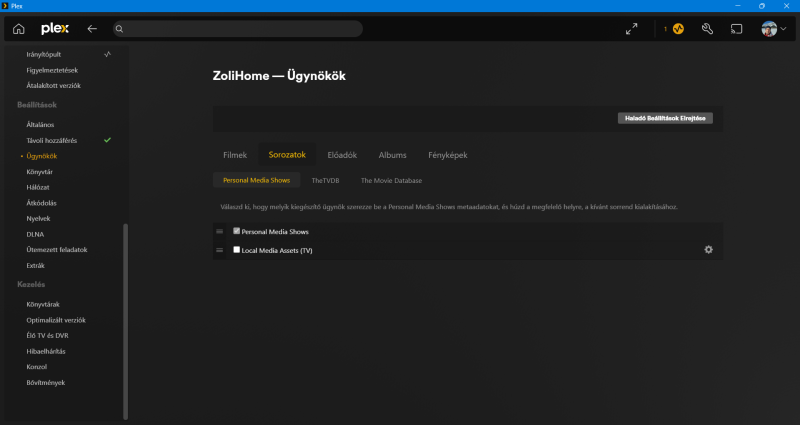Image resolution: width=800 pixels, height=425 pixels.
Task: Open the Albums tab
Action: [392, 155]
